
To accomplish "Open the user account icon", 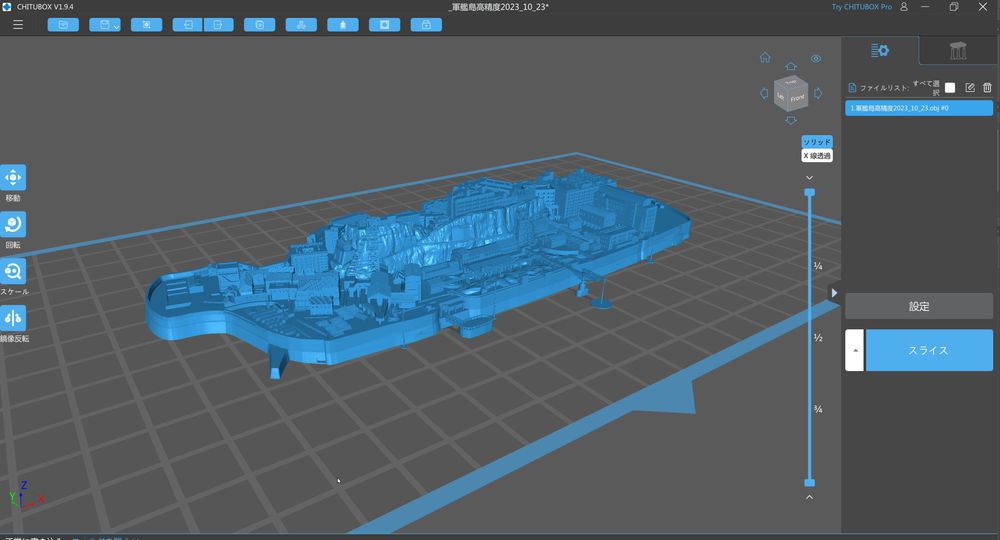I will pos(904,7).
